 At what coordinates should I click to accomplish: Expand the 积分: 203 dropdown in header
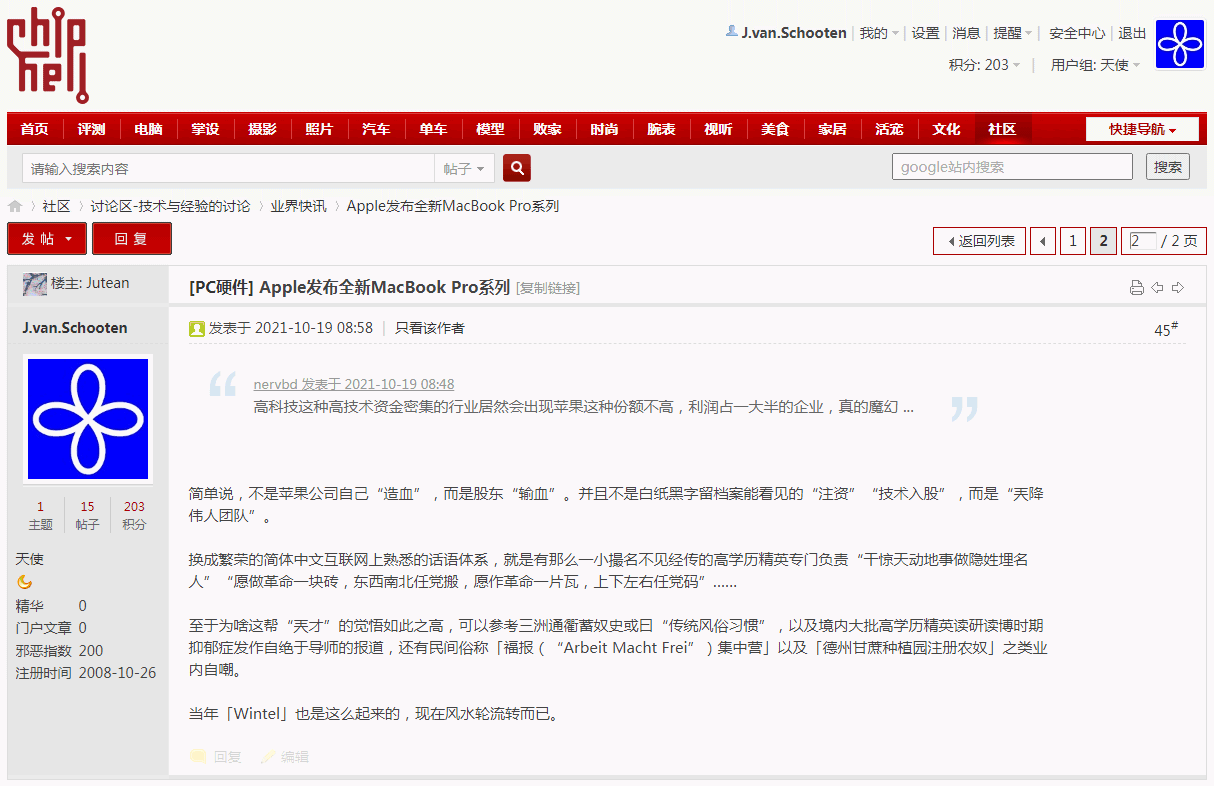click(x=984, y=65)
